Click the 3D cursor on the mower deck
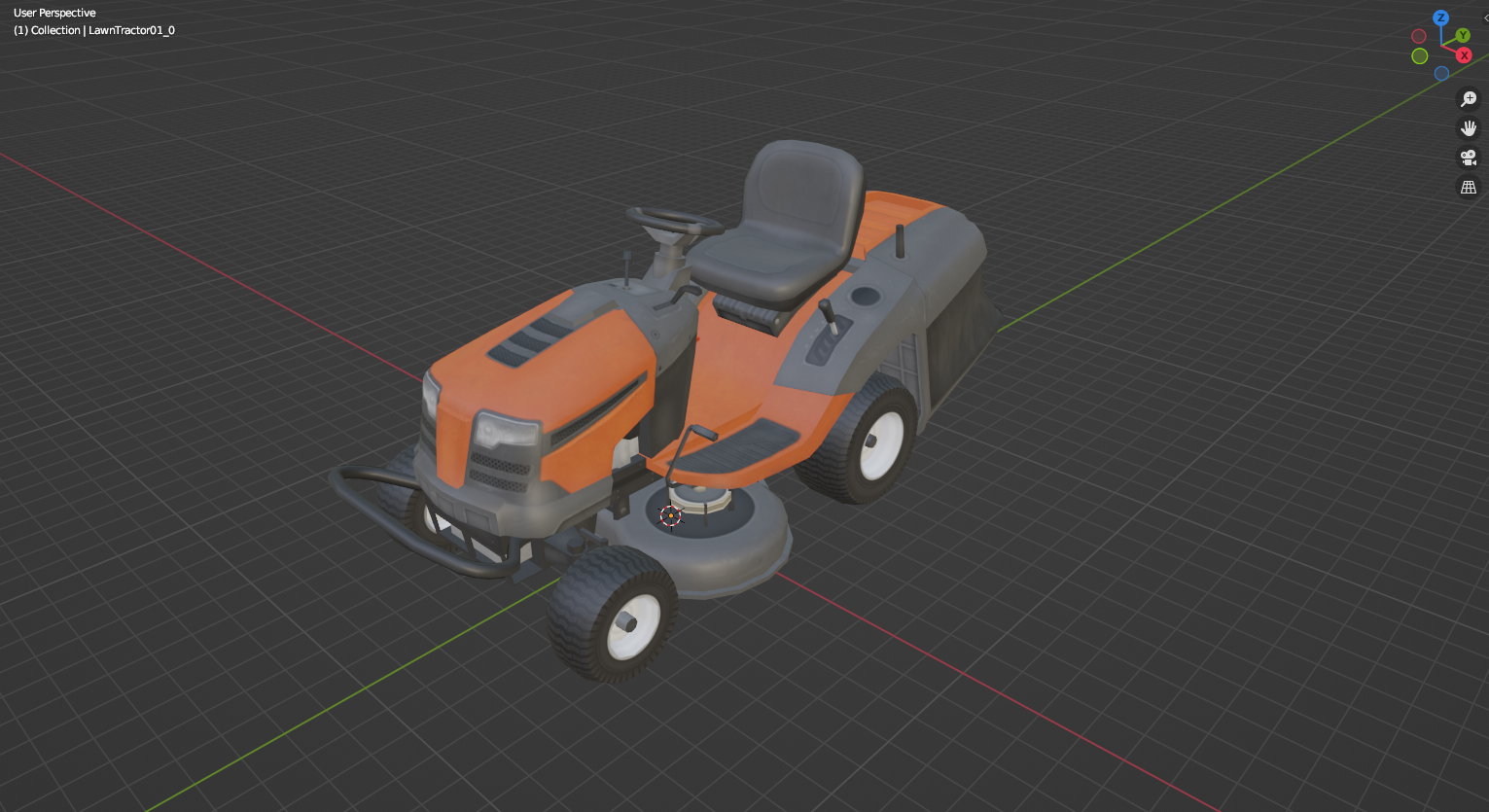Image resolution: width=1489 pixels, height=812 pixels. point(670,515)
